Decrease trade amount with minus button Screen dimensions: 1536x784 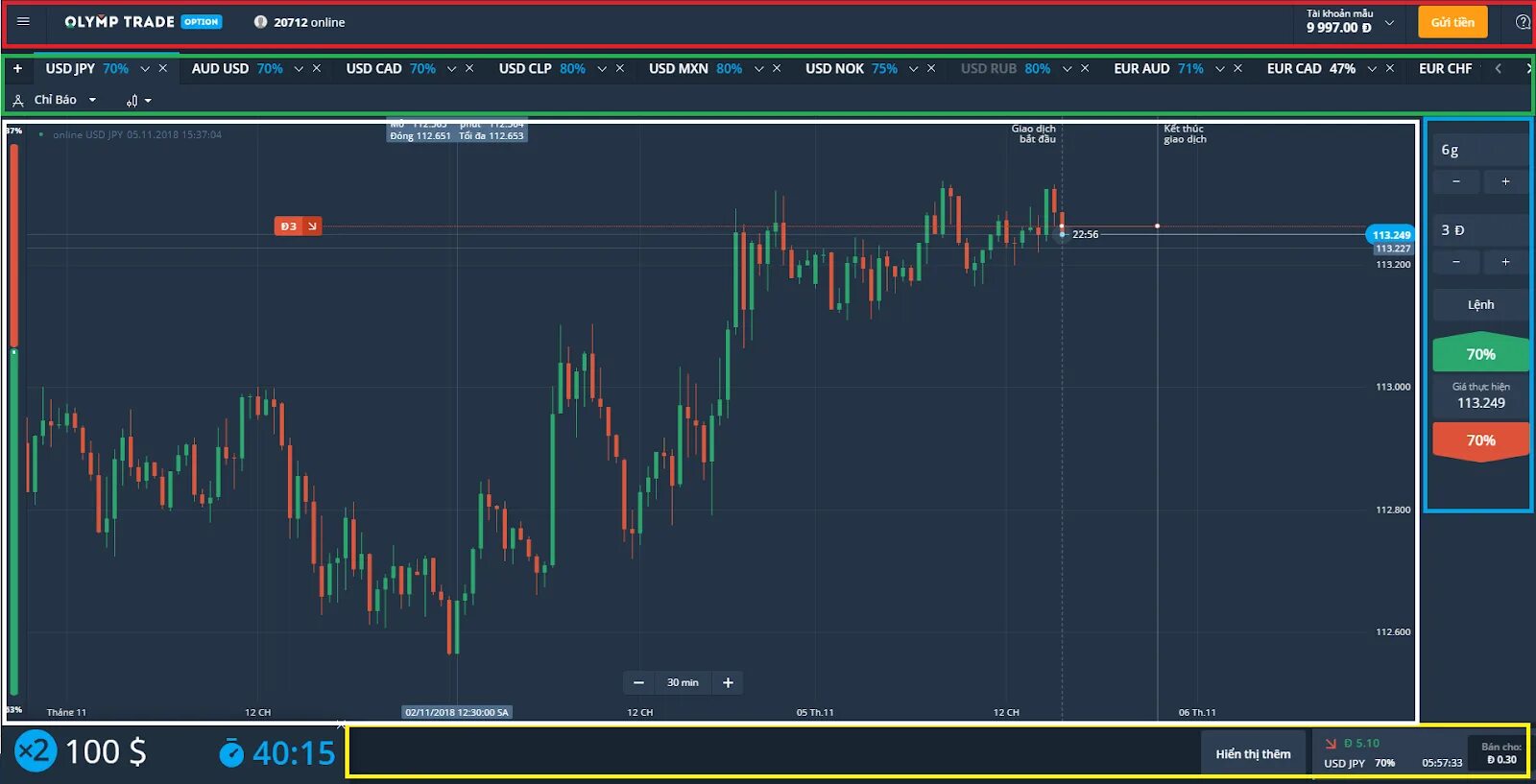1456,262
